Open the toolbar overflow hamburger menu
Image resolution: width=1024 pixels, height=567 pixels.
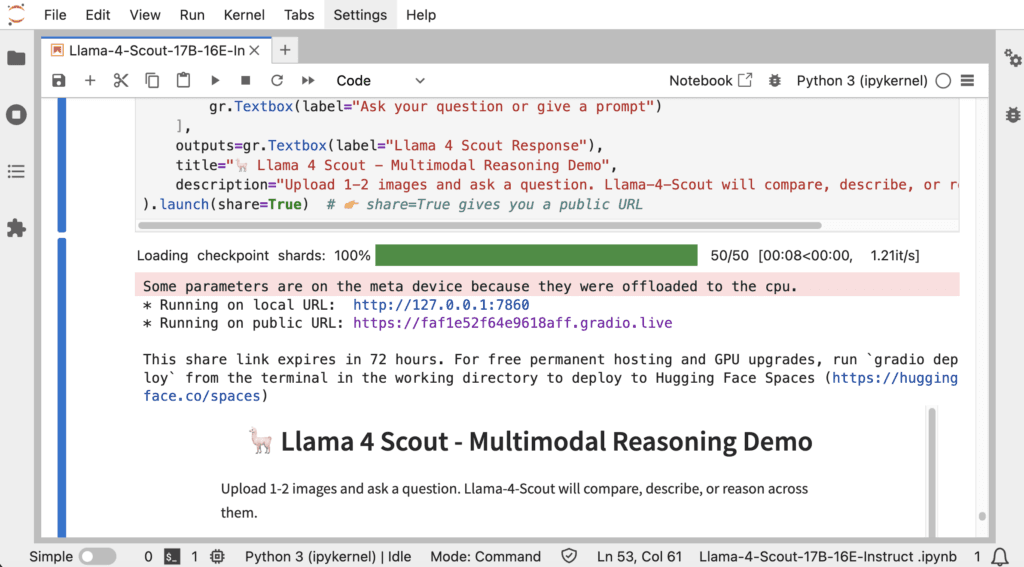point(968,80)
